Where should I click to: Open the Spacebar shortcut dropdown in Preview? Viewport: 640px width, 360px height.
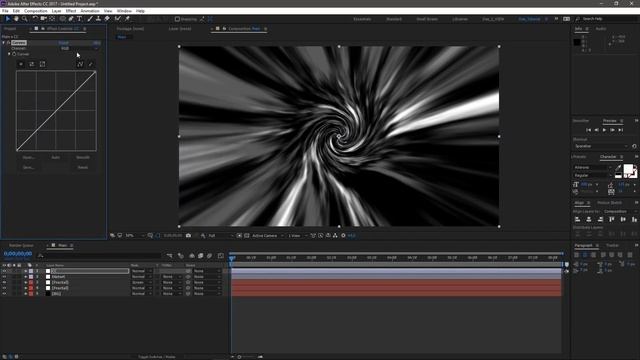click(601, 146)
